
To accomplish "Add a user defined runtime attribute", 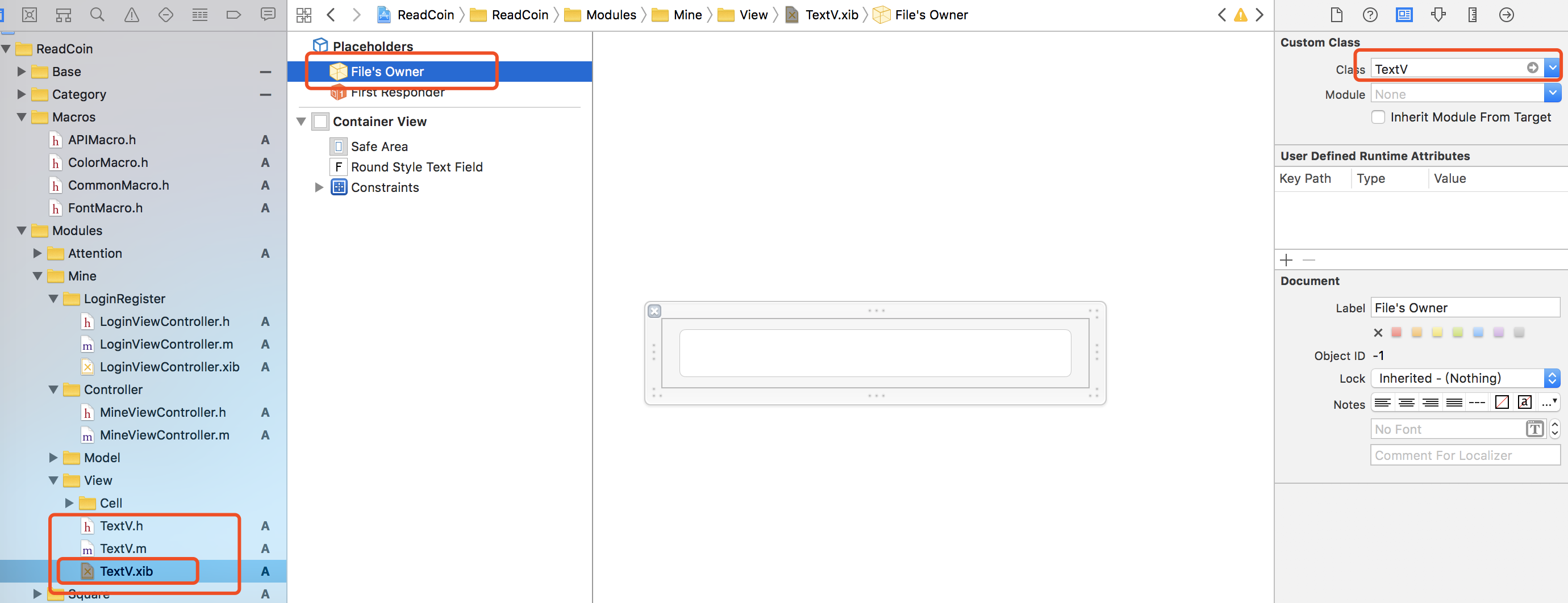I will (1286, 261).
